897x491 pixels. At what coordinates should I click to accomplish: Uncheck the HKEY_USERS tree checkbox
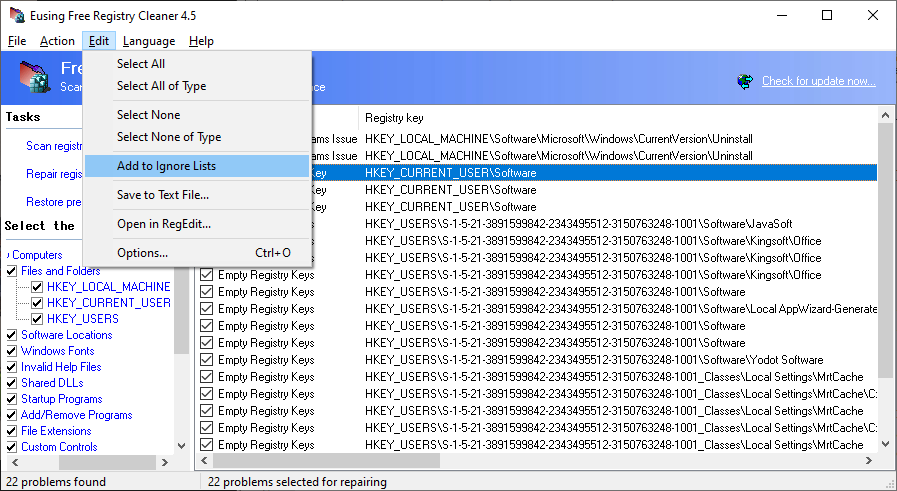[x=37, y=319]
